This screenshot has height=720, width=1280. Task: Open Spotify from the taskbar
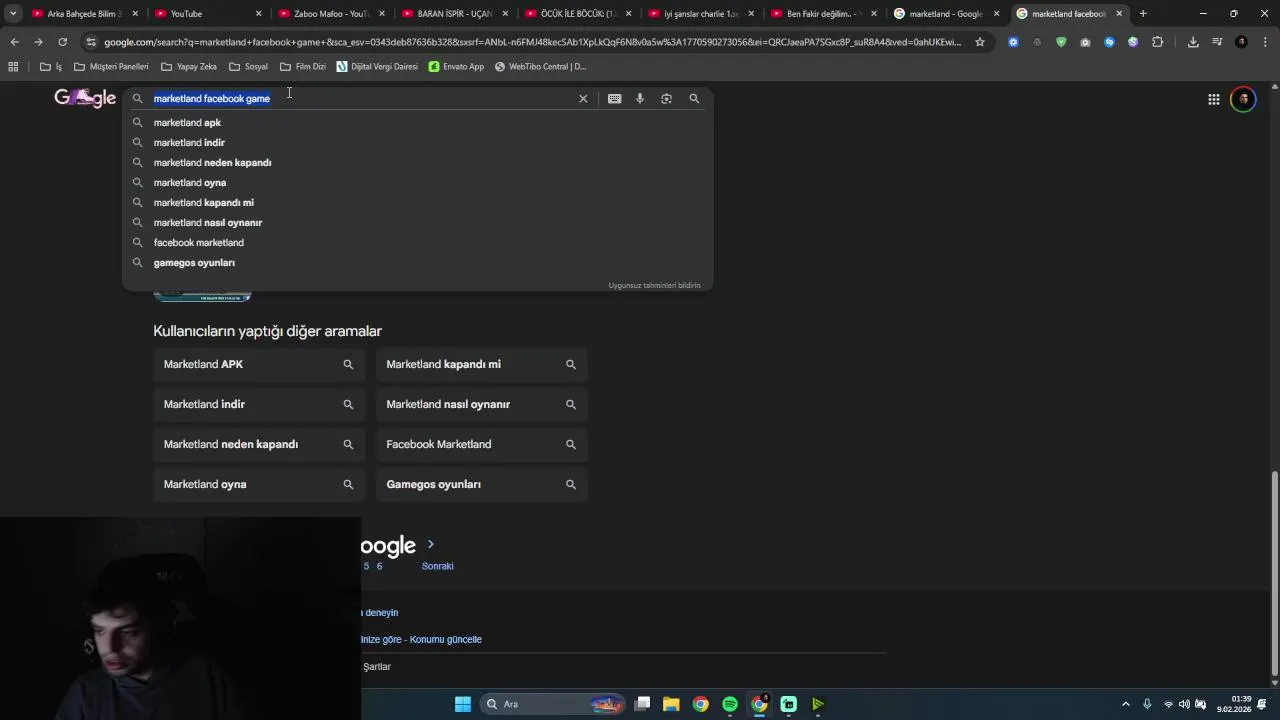730,704
